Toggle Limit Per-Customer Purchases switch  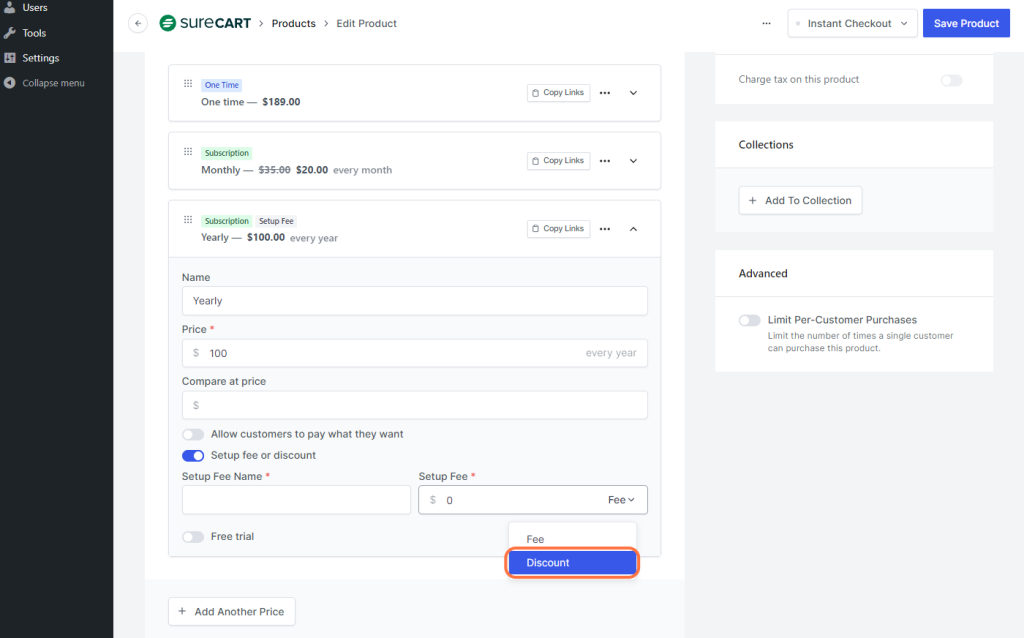point(749,320)
